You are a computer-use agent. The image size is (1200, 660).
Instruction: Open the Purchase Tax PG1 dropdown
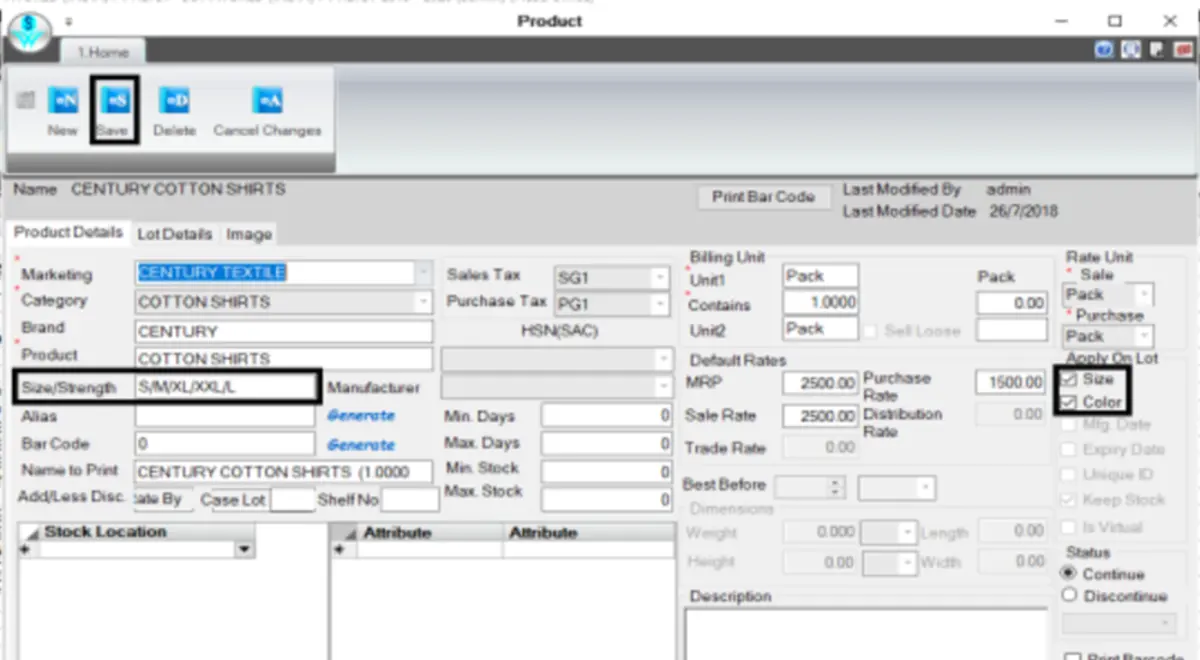tap(660, 304)
